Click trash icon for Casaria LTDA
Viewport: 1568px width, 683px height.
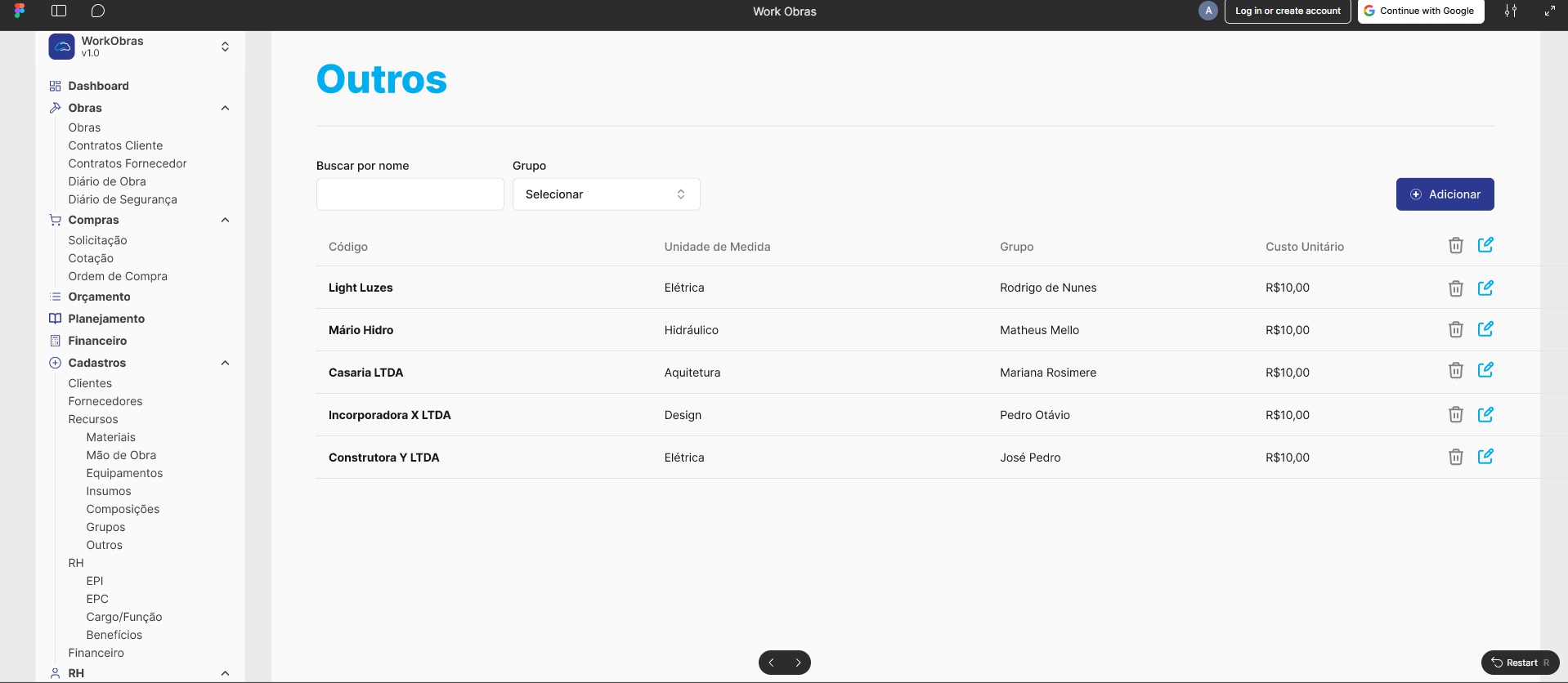1455,371
